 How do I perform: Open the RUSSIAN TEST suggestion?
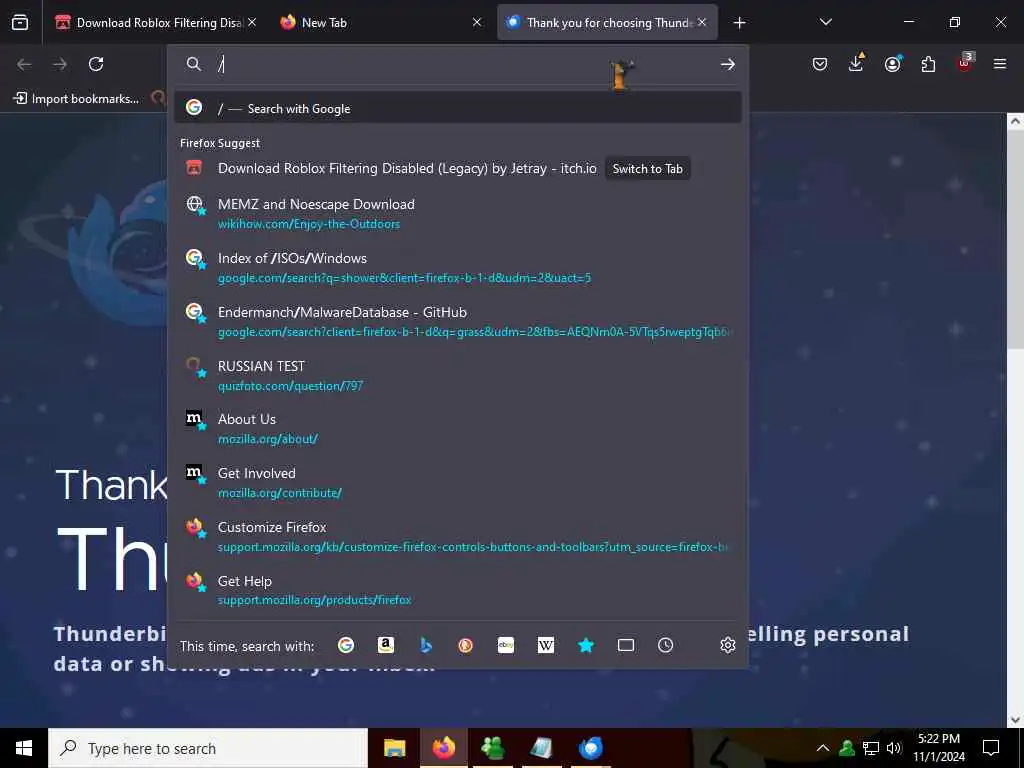[x=458, y=376]
